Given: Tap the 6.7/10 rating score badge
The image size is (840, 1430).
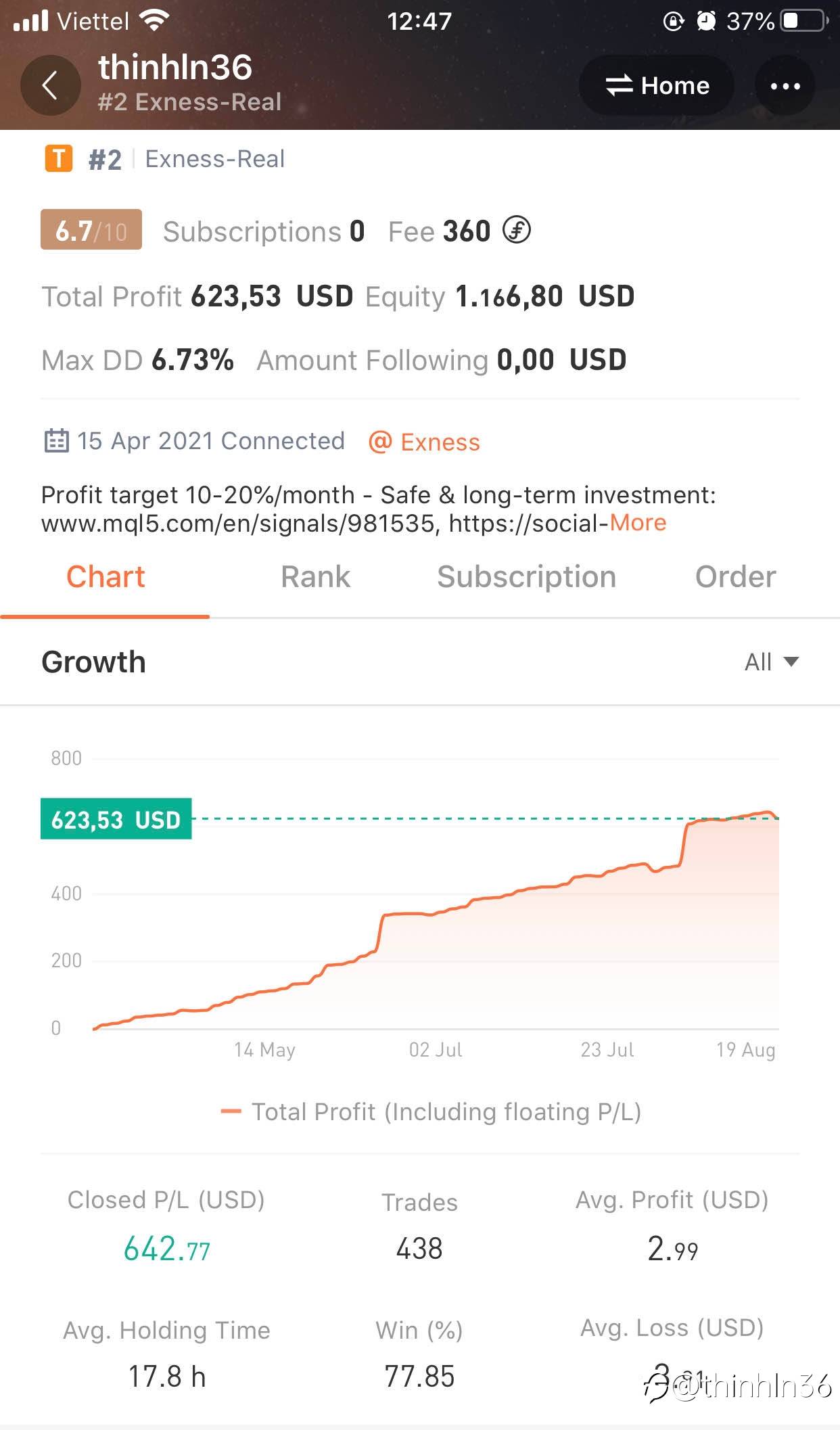Looking at the screenshot, I should tap(91, 231).
